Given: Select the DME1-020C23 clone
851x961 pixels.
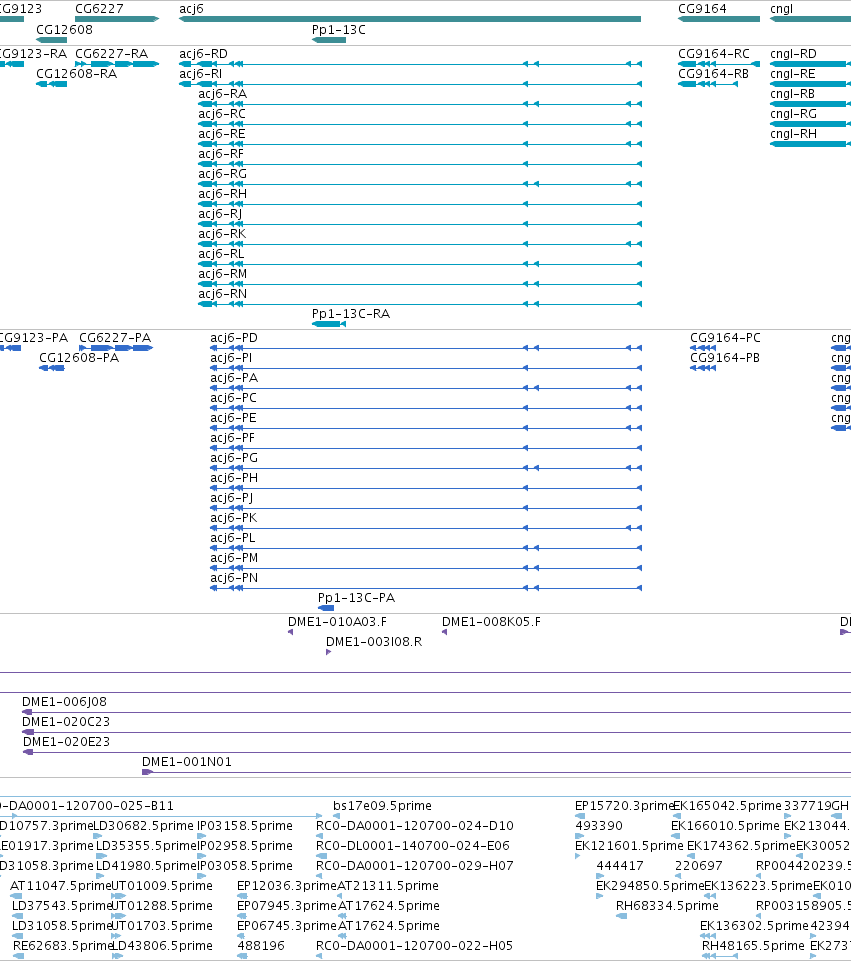Looking at the screenshot, I should coord(66,722).
